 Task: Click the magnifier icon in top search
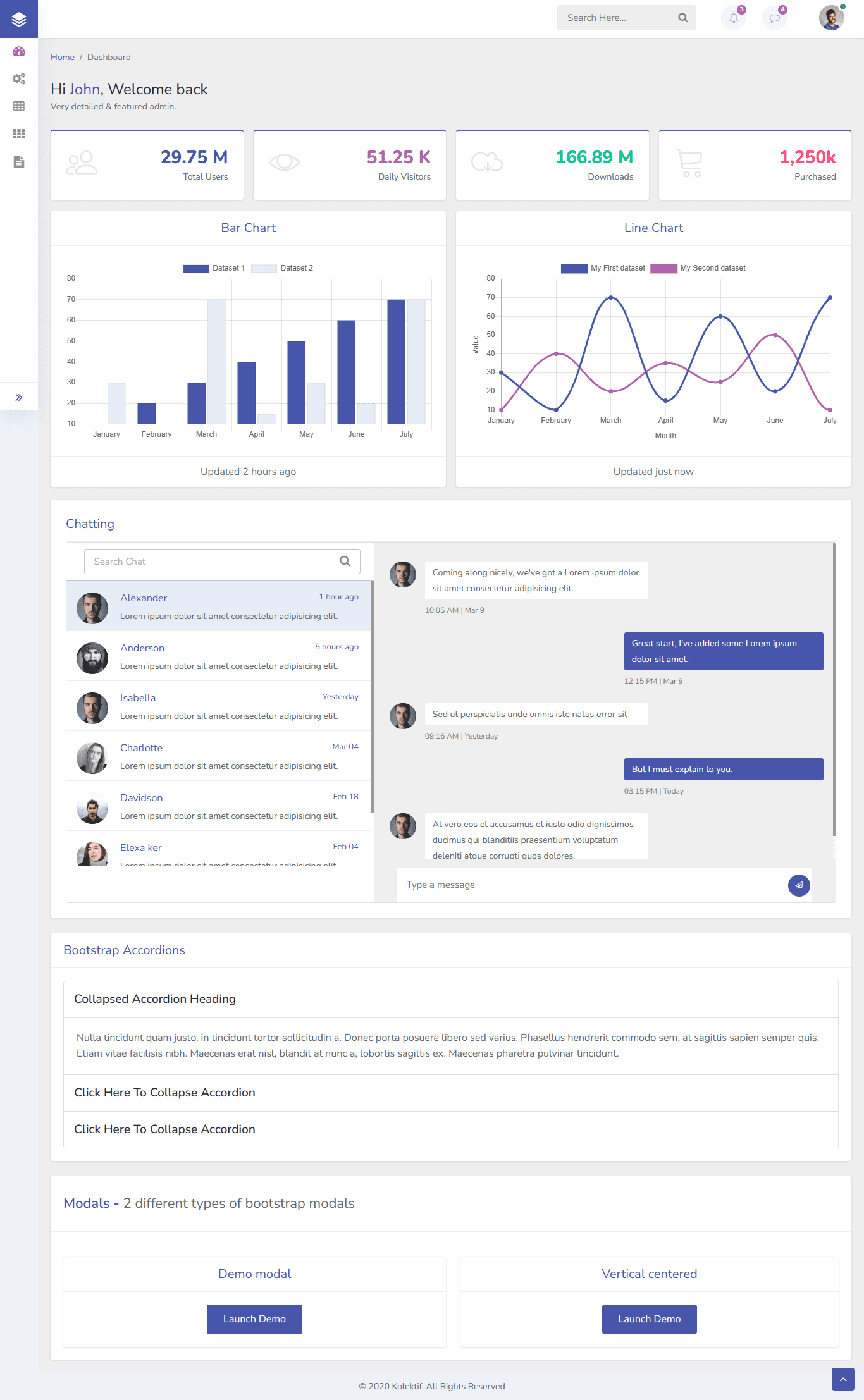coord(682,18)
